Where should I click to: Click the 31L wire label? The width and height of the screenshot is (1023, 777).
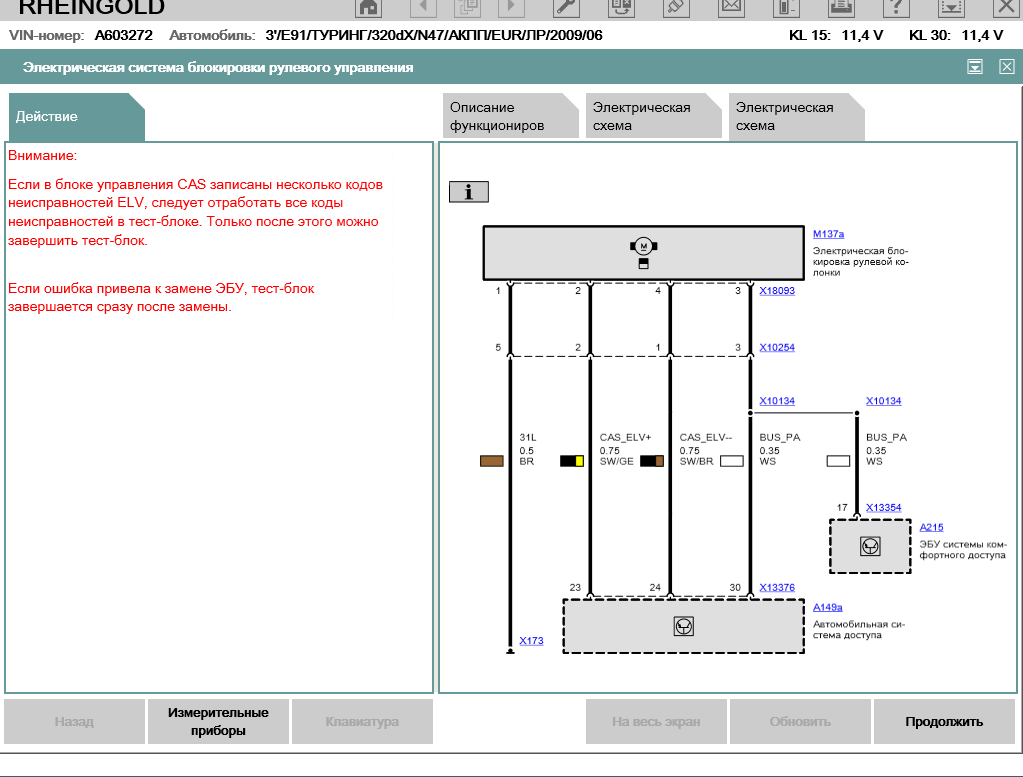528,437
